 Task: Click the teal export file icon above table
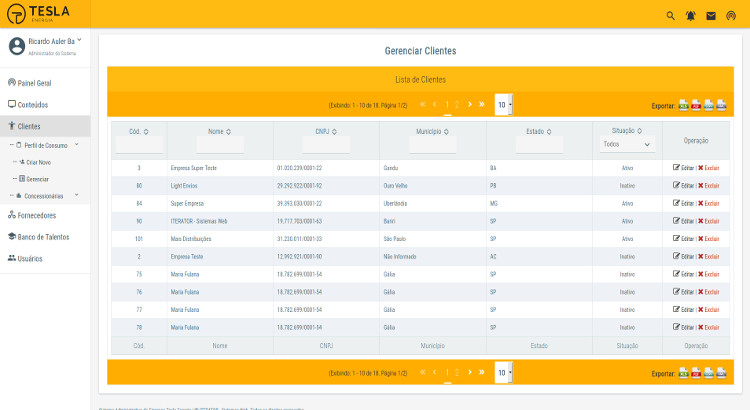[x=709, y=105]
